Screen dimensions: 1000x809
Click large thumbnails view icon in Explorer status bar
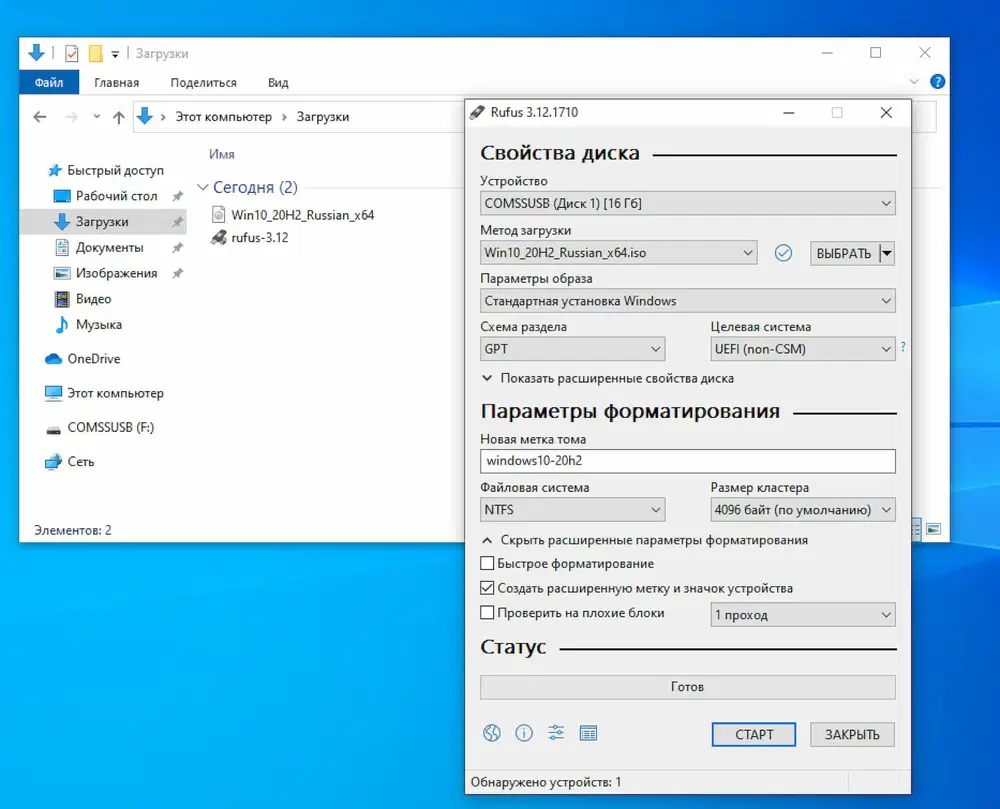(x=934, y=529)
